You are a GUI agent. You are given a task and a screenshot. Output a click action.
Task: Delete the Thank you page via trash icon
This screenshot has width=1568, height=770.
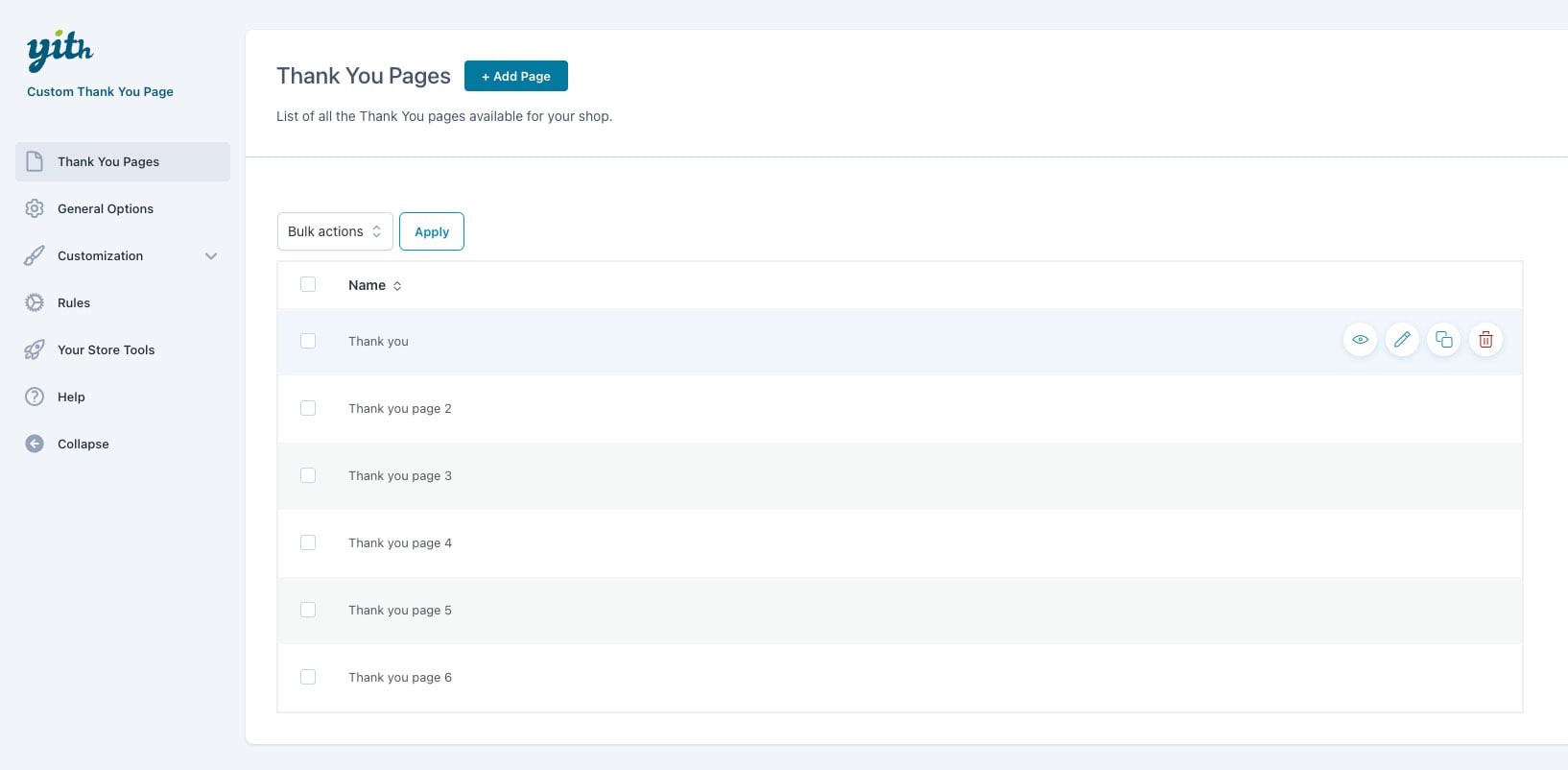(x=1485, y=340)
